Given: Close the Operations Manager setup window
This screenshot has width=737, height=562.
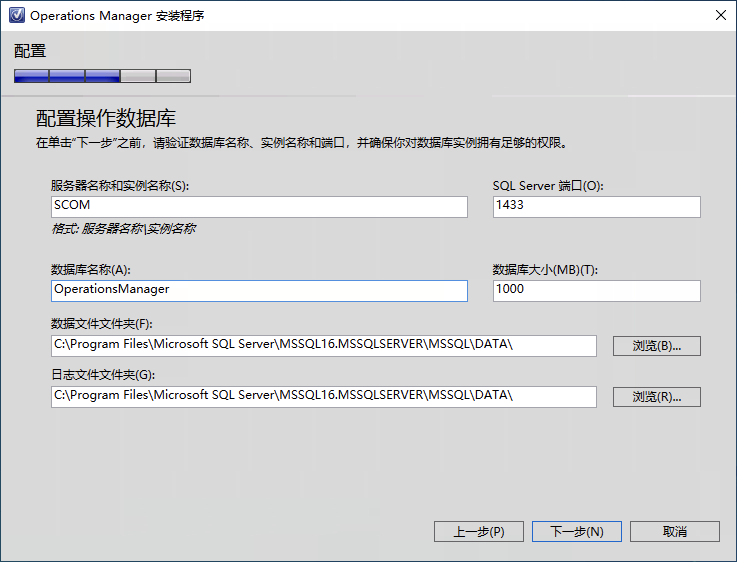Looking at the screenshot, I should point(721,15).
